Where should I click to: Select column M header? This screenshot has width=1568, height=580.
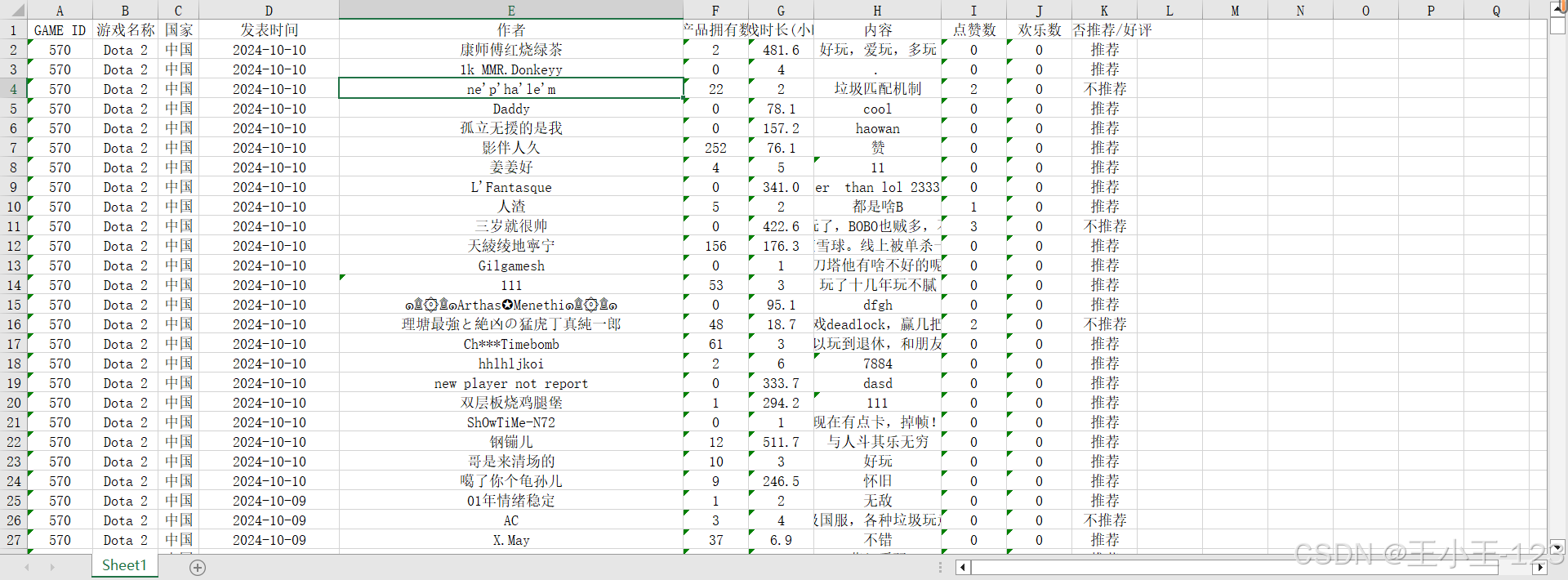tap(1235, 10)
